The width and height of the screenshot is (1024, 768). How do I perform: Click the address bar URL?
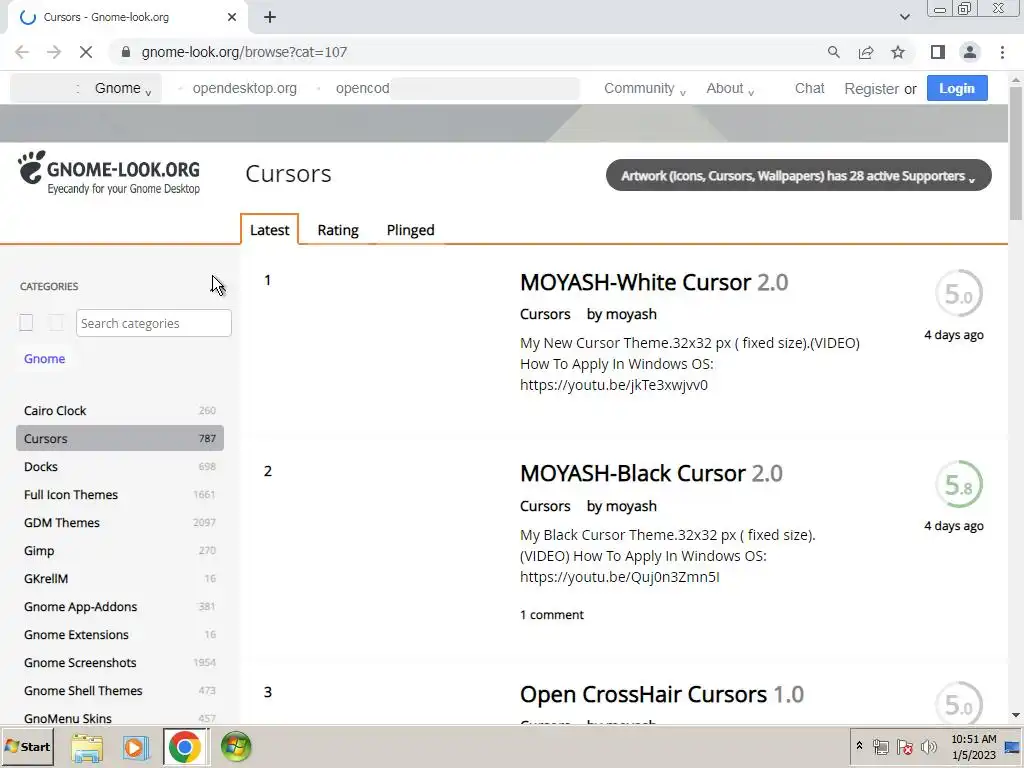pos(244,52)
